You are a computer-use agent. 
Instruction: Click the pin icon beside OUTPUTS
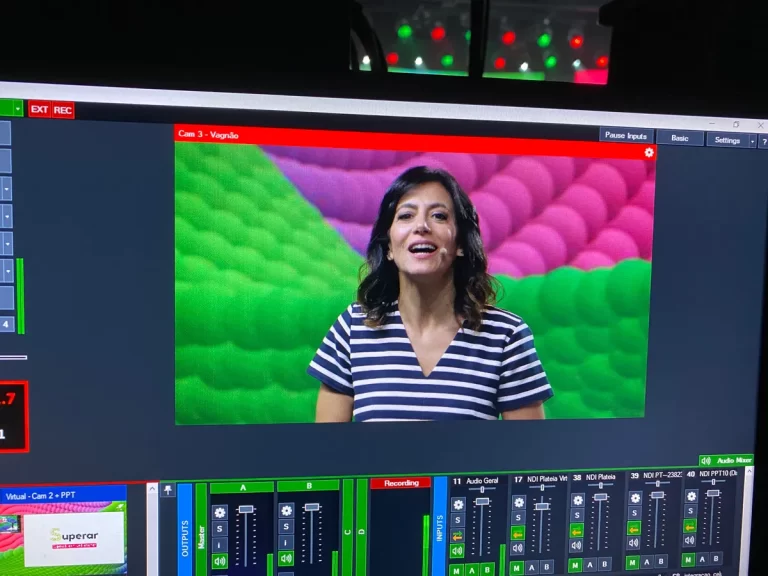tap(168, 490)
